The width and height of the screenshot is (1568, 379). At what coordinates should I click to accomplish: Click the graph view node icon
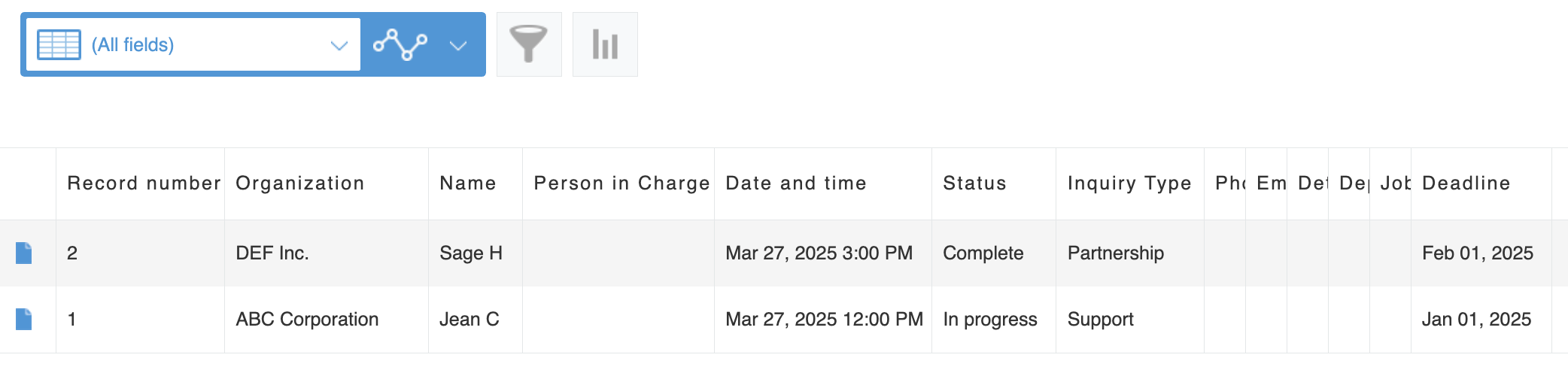pos(400,44)
